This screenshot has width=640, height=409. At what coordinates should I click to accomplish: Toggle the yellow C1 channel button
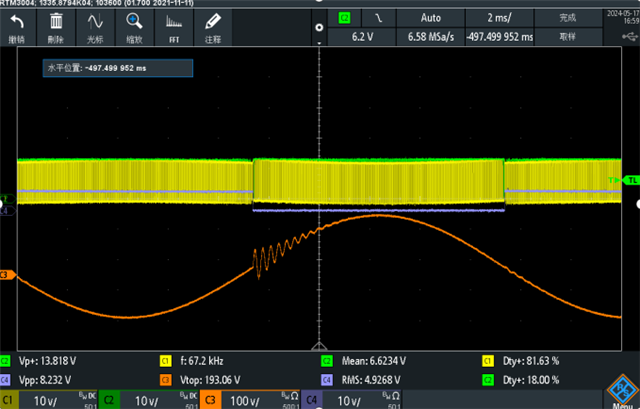point(9,400)
